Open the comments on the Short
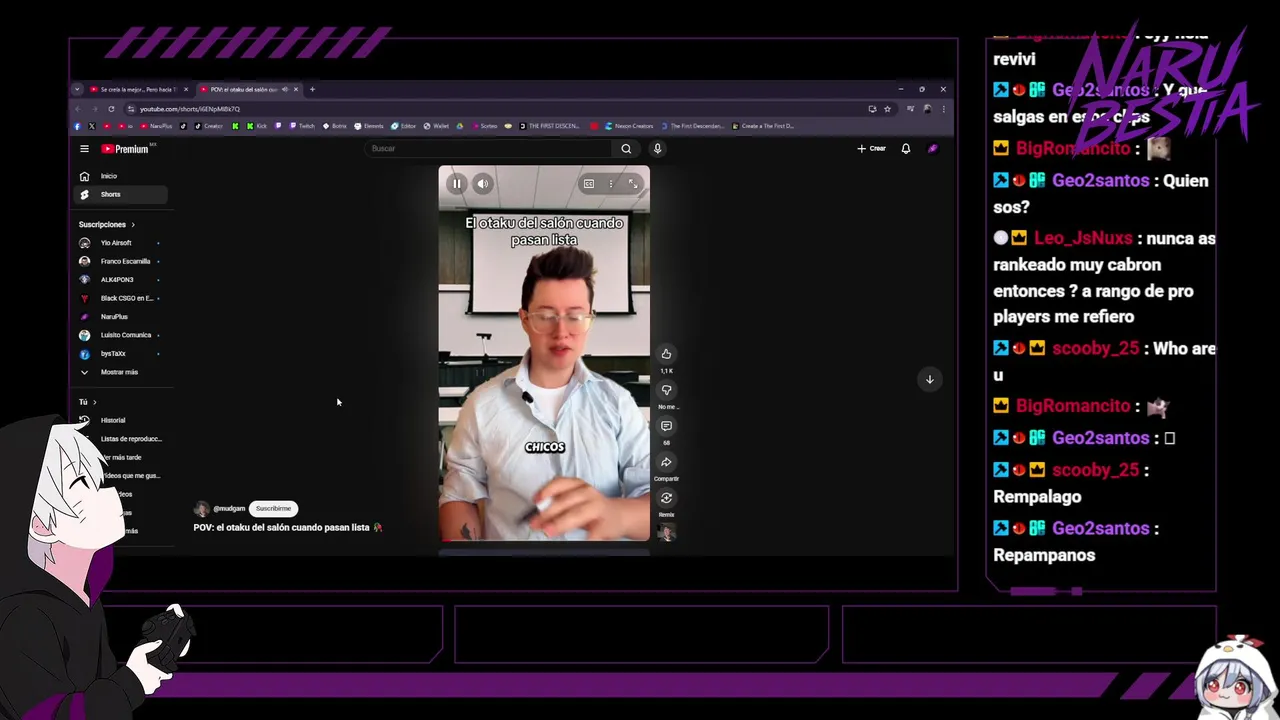 (x=666, y=426)
